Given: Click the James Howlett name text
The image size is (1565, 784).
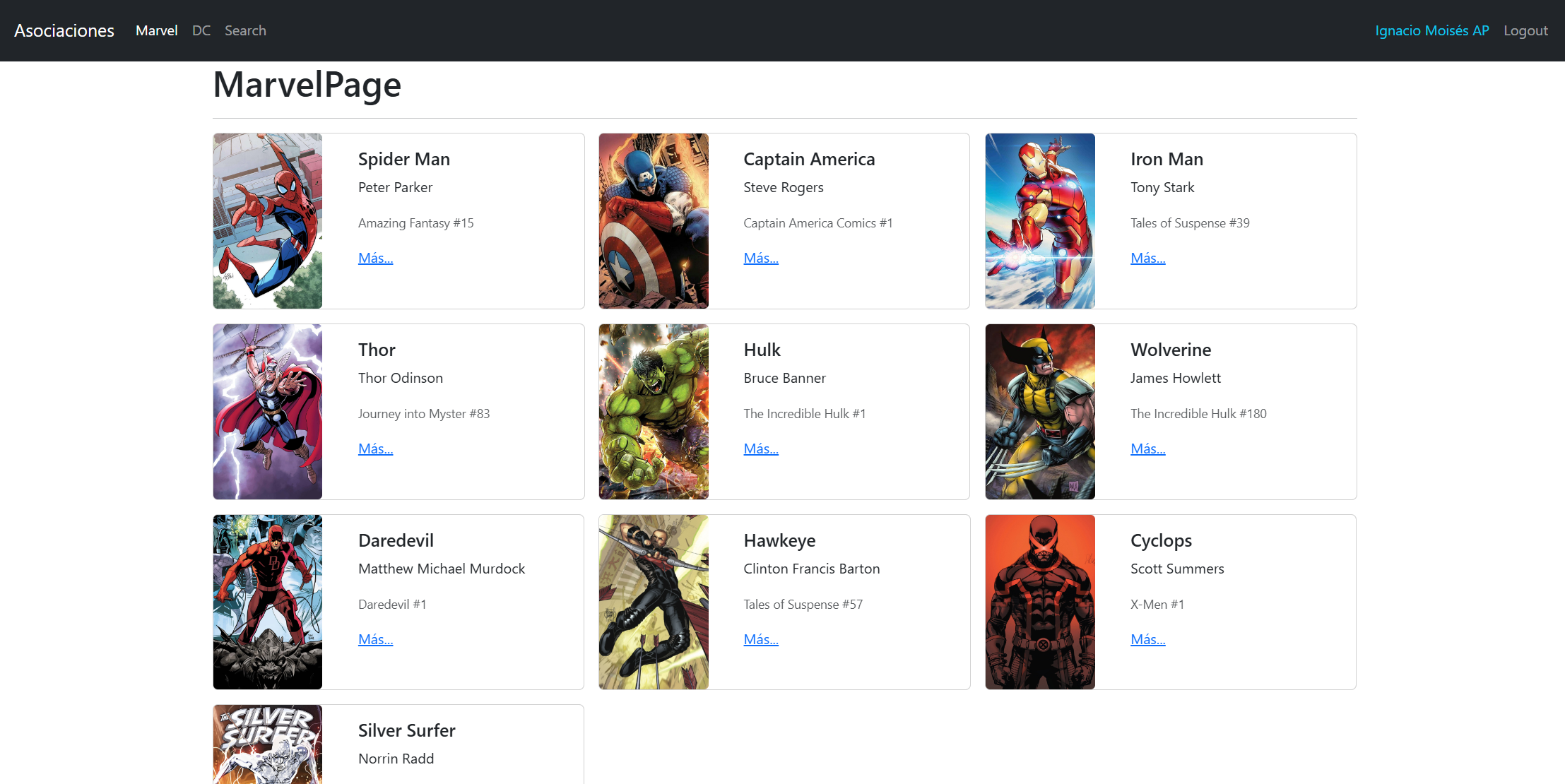Looking at the screenshot, I should tap(1175, 378).
